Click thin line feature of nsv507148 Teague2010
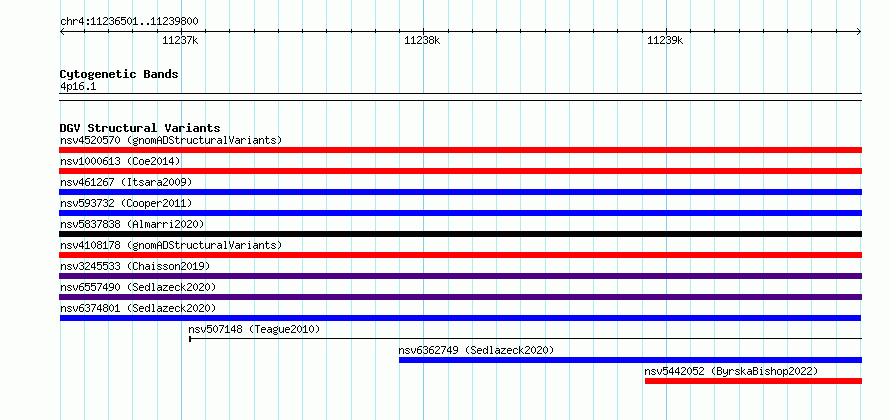This screenshot has height=420, width=890. click(x=526, y=339)
